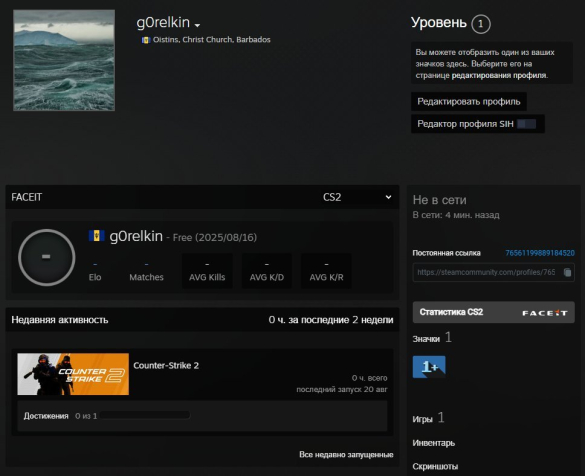
Task: Open the Игры games list
Action: pos(422,419)
